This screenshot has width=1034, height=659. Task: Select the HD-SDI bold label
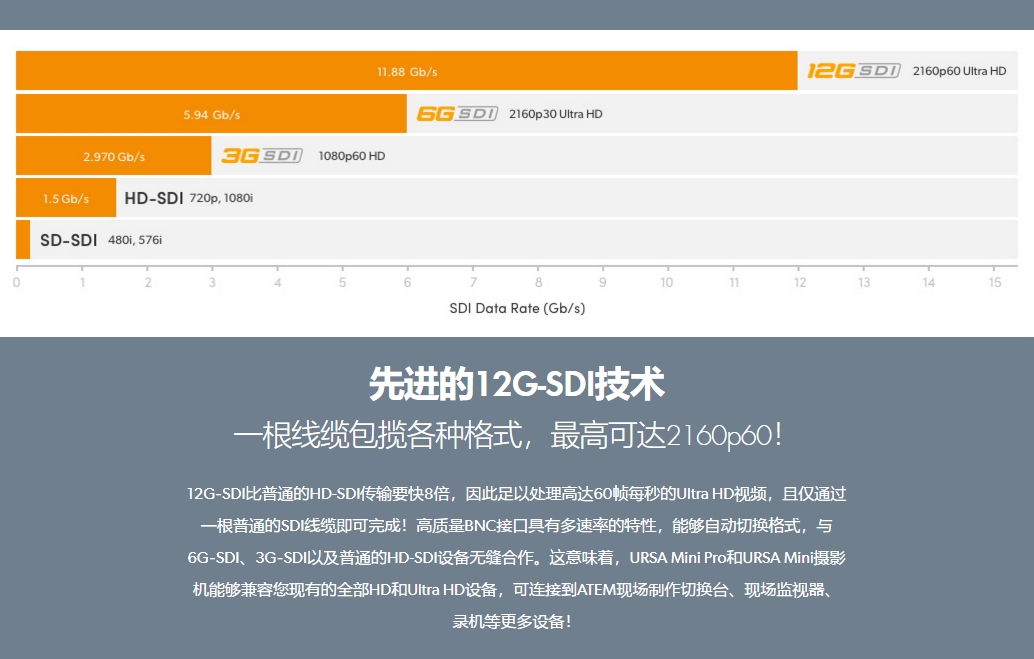[154, 198]
